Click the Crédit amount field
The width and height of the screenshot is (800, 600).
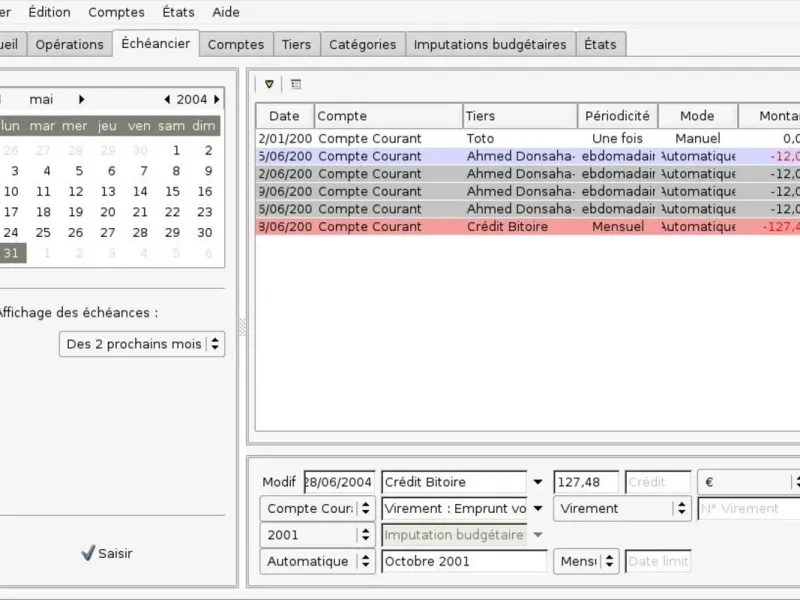click(x=658, y=482)
